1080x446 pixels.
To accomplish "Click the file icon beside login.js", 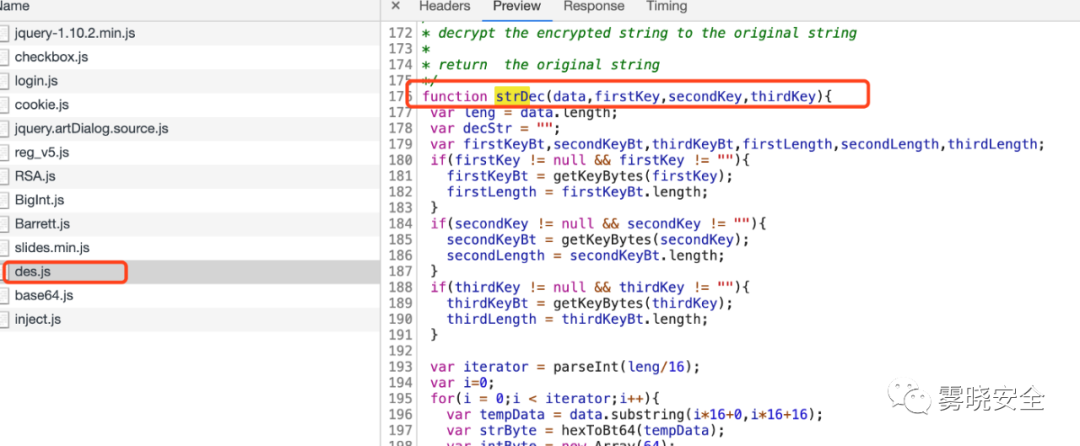I will pos(4,81).
